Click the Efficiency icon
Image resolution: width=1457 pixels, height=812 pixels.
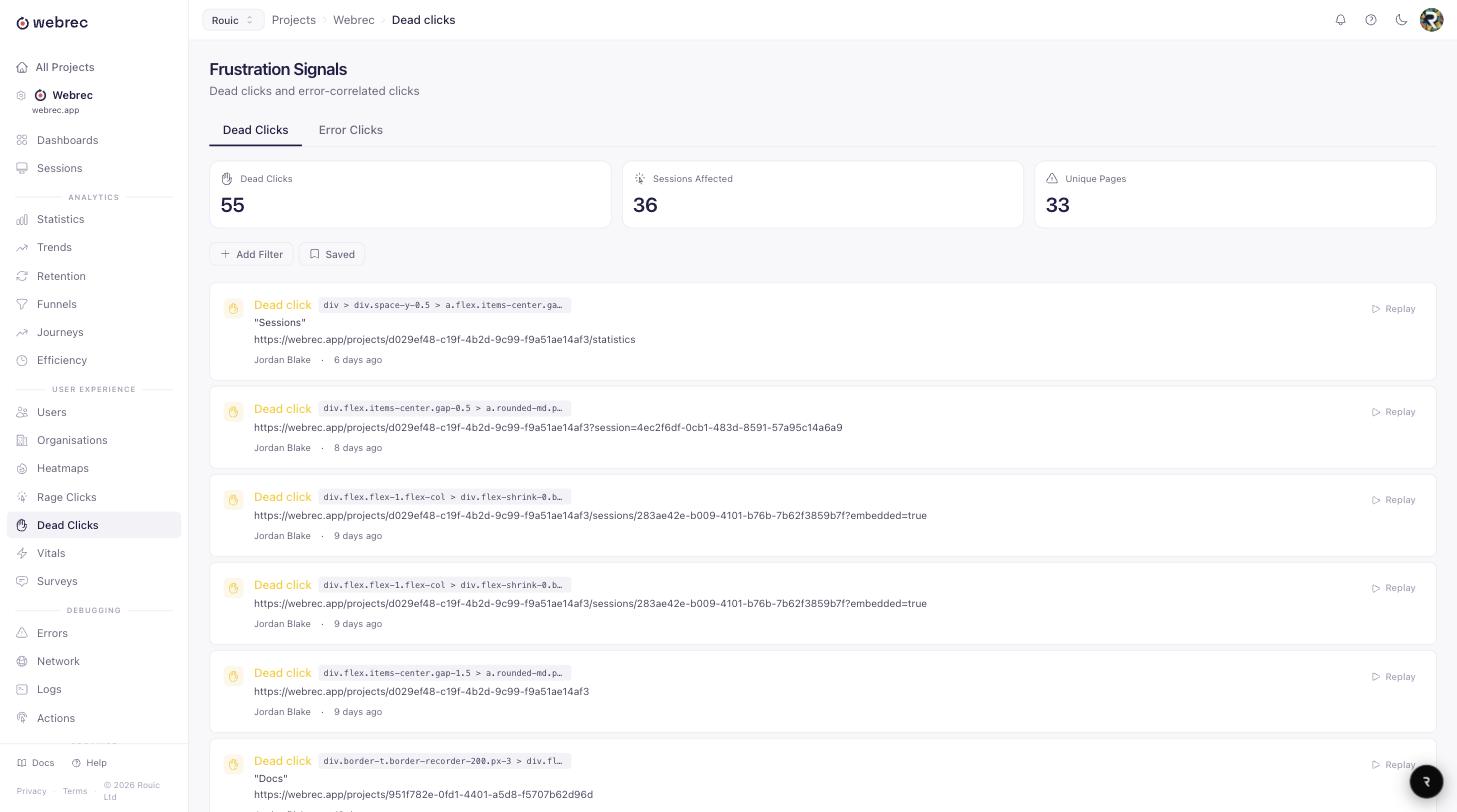(x=22, y=360)
